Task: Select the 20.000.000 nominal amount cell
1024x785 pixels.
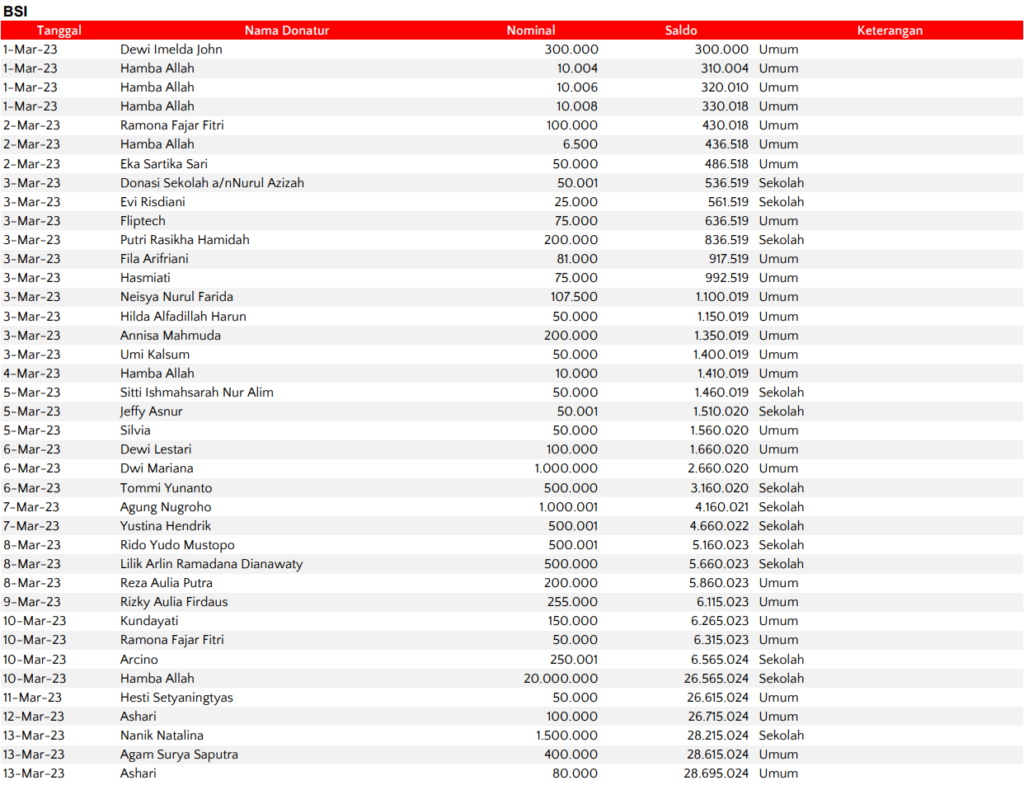Action: pyautogui.click(x=557, y=678)
